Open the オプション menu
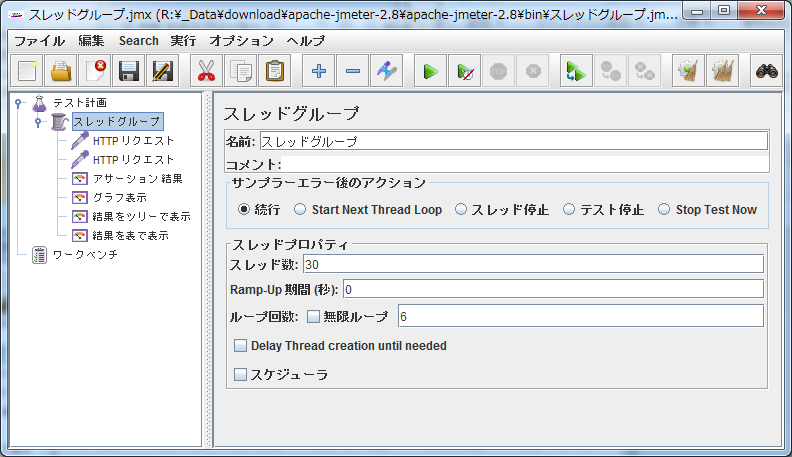Screen dimensions: 792x457 pos(241,41)
